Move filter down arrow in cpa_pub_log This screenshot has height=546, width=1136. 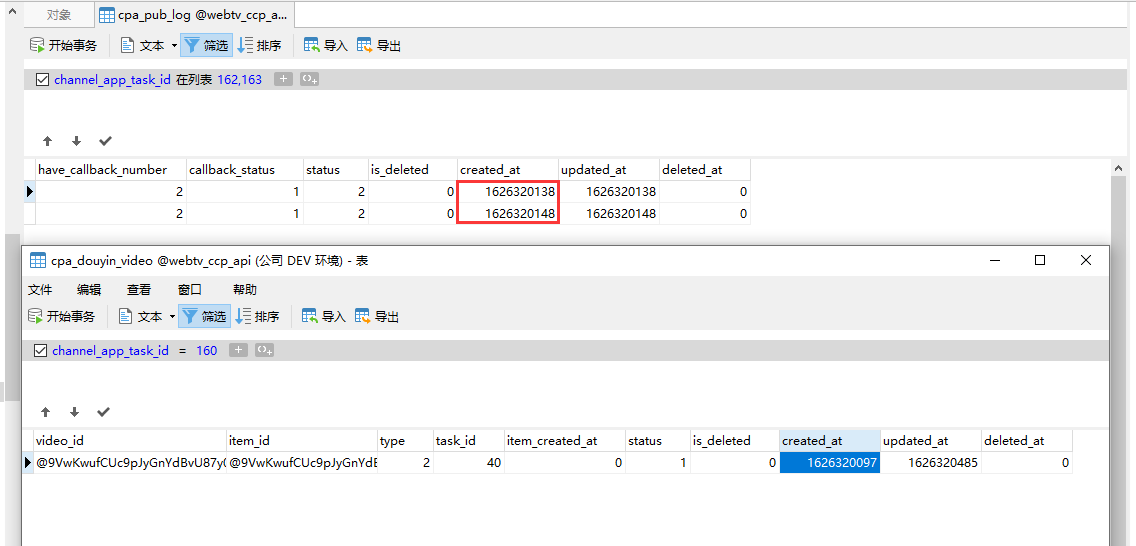76,140
